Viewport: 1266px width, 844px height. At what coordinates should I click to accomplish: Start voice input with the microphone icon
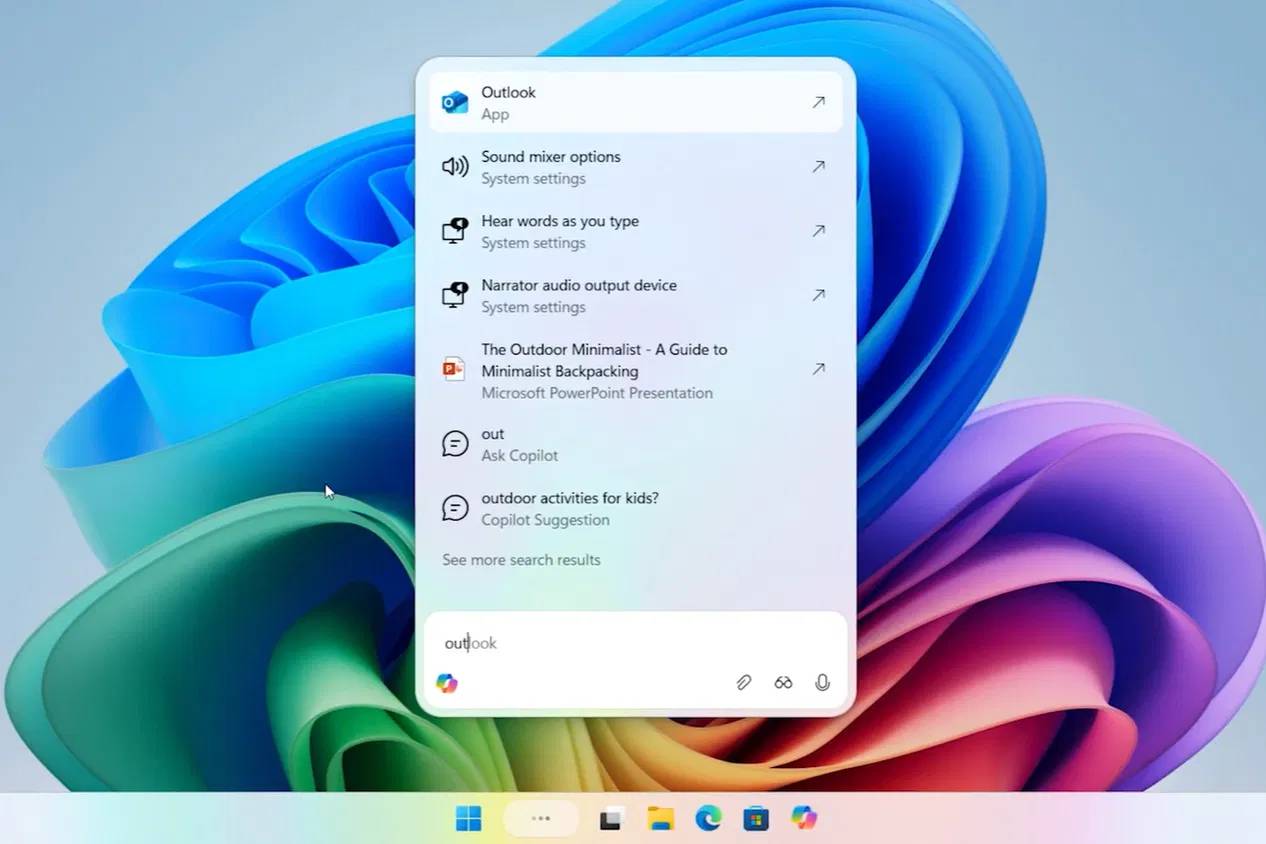[822, 682]
